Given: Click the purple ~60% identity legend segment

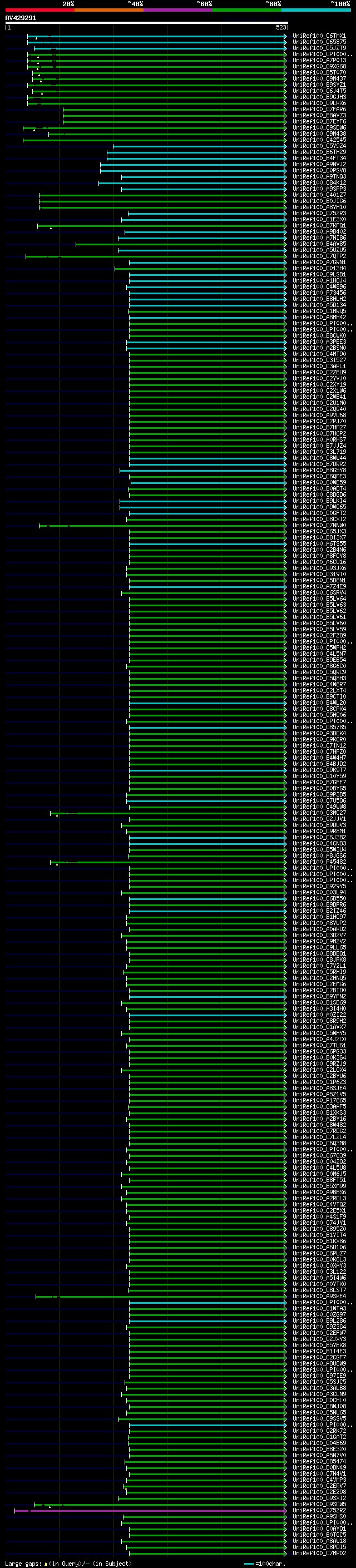Looking at the screenshot, I should (179, 10).
